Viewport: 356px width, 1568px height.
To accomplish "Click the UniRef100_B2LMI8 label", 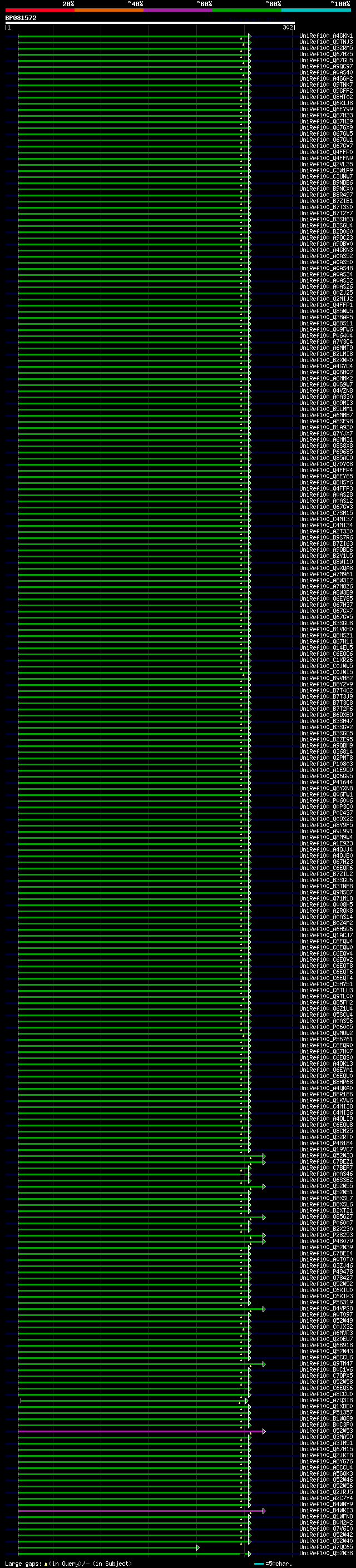I will (326, 354).
